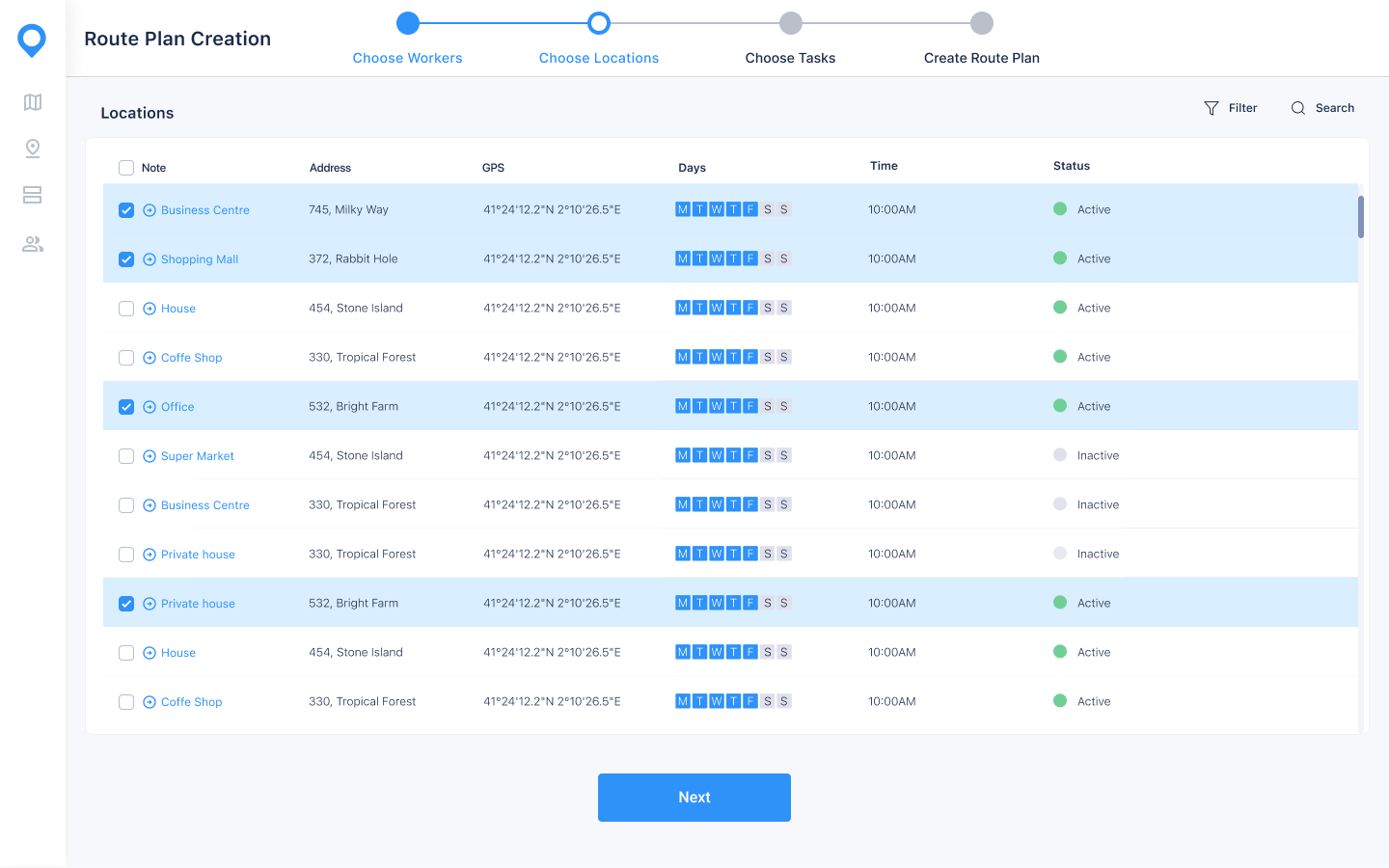Click the Create Route Plan step circle

982,23
